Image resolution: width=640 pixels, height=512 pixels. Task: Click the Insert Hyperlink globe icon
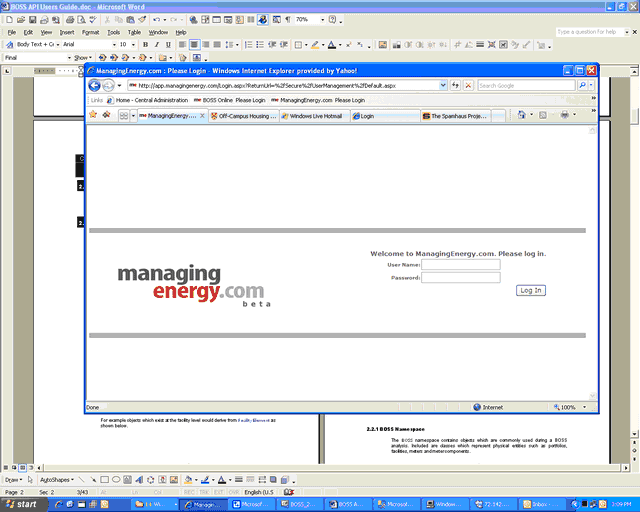193,20
